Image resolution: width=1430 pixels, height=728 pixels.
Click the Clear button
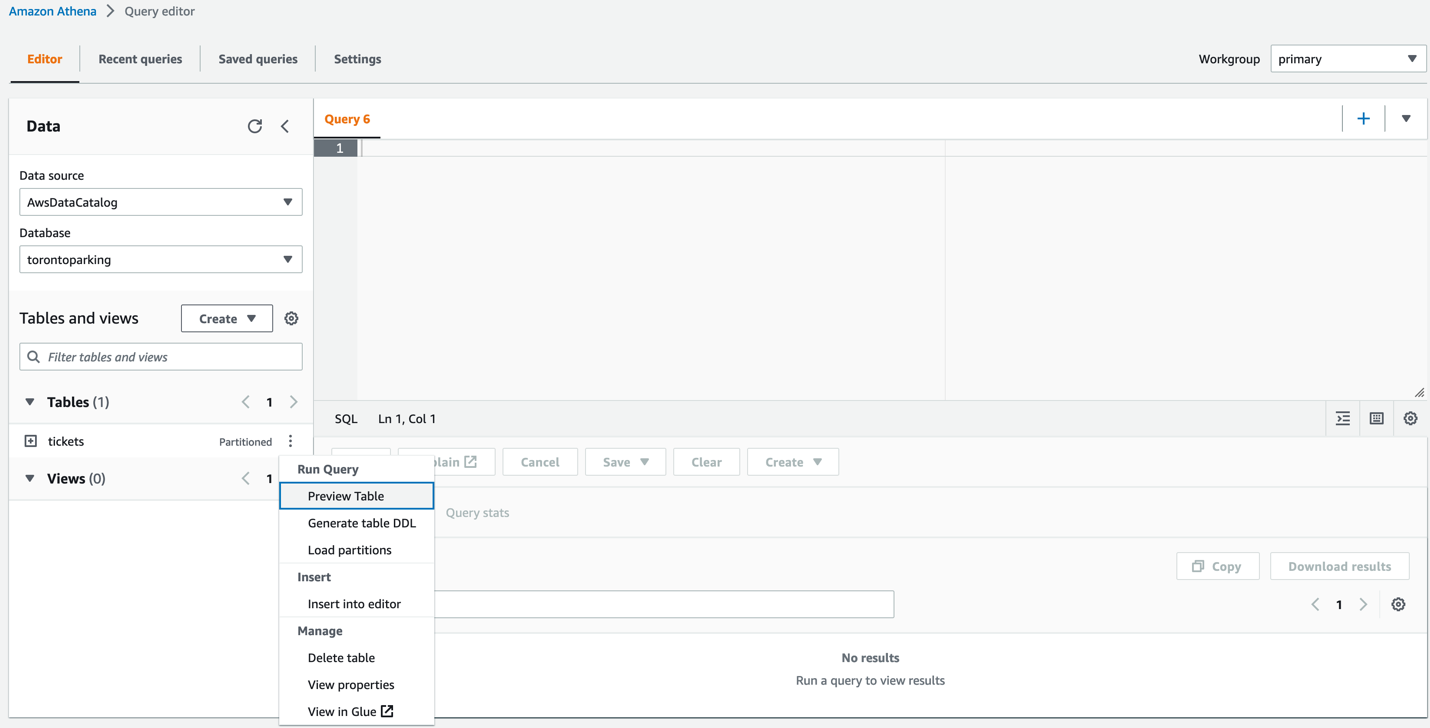coord(706,462)
